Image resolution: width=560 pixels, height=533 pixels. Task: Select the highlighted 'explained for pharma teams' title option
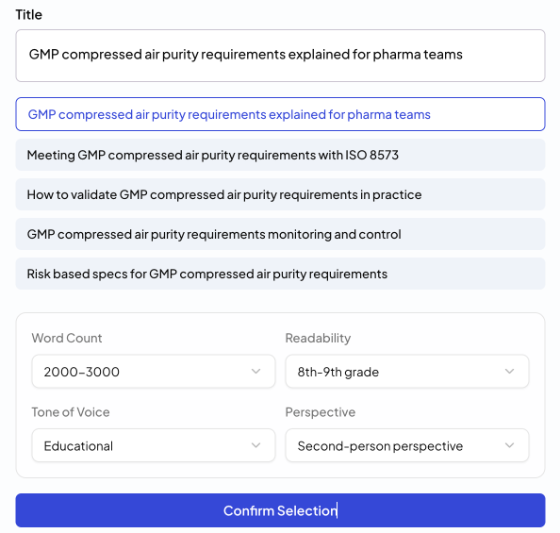click(280, 114)
